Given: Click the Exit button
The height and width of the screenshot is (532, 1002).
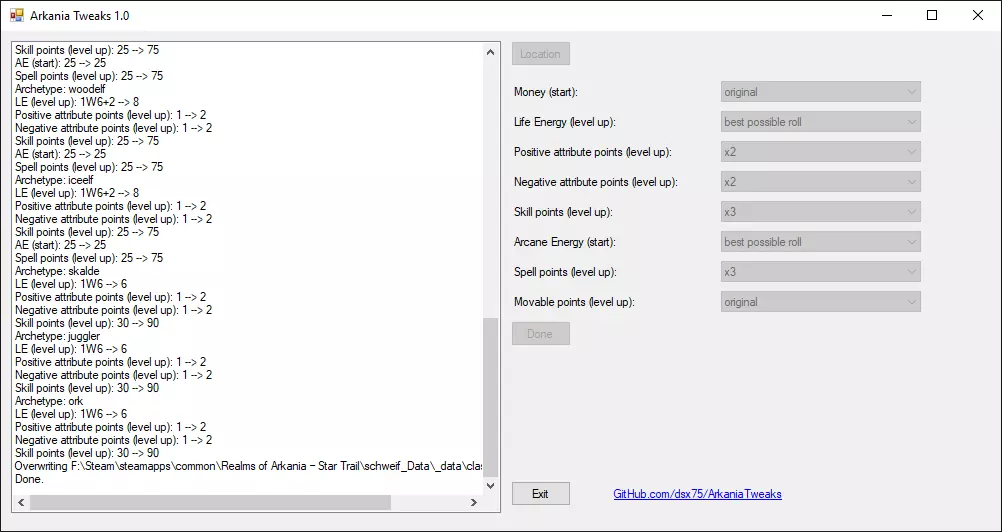Looking at the screenshot, I should (x=541, y=494).
